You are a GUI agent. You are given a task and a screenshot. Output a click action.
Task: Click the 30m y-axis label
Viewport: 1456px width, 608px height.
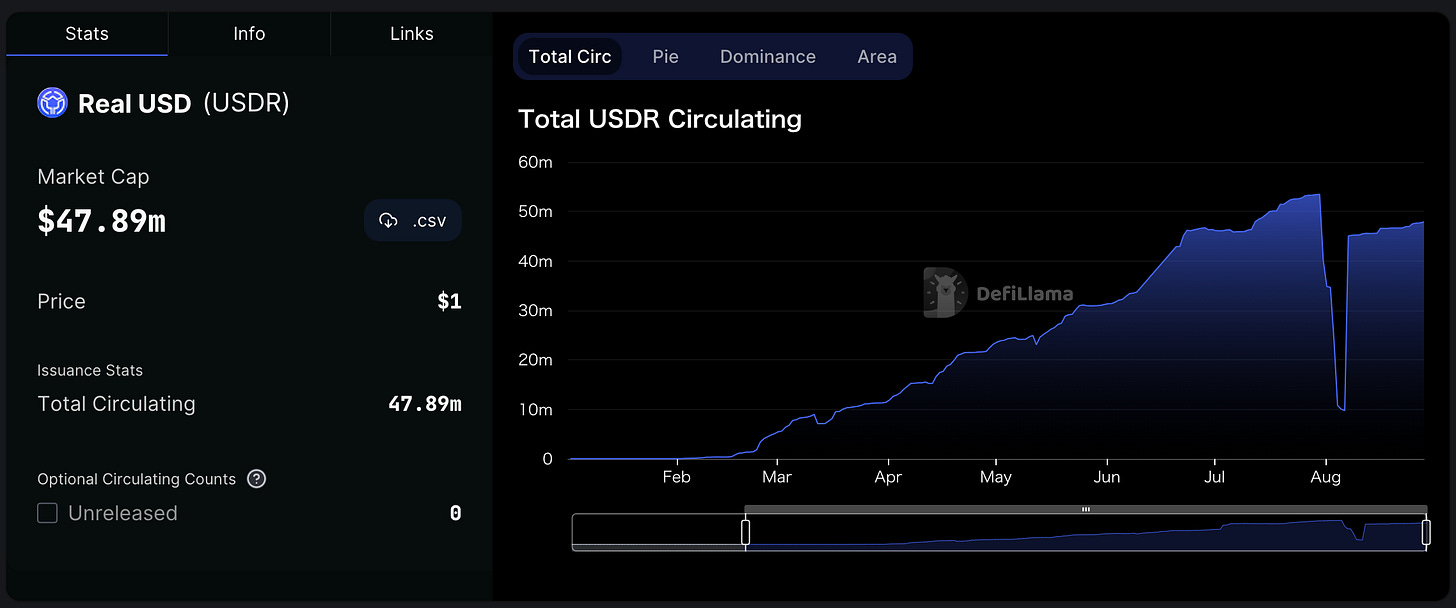point(535,310)
